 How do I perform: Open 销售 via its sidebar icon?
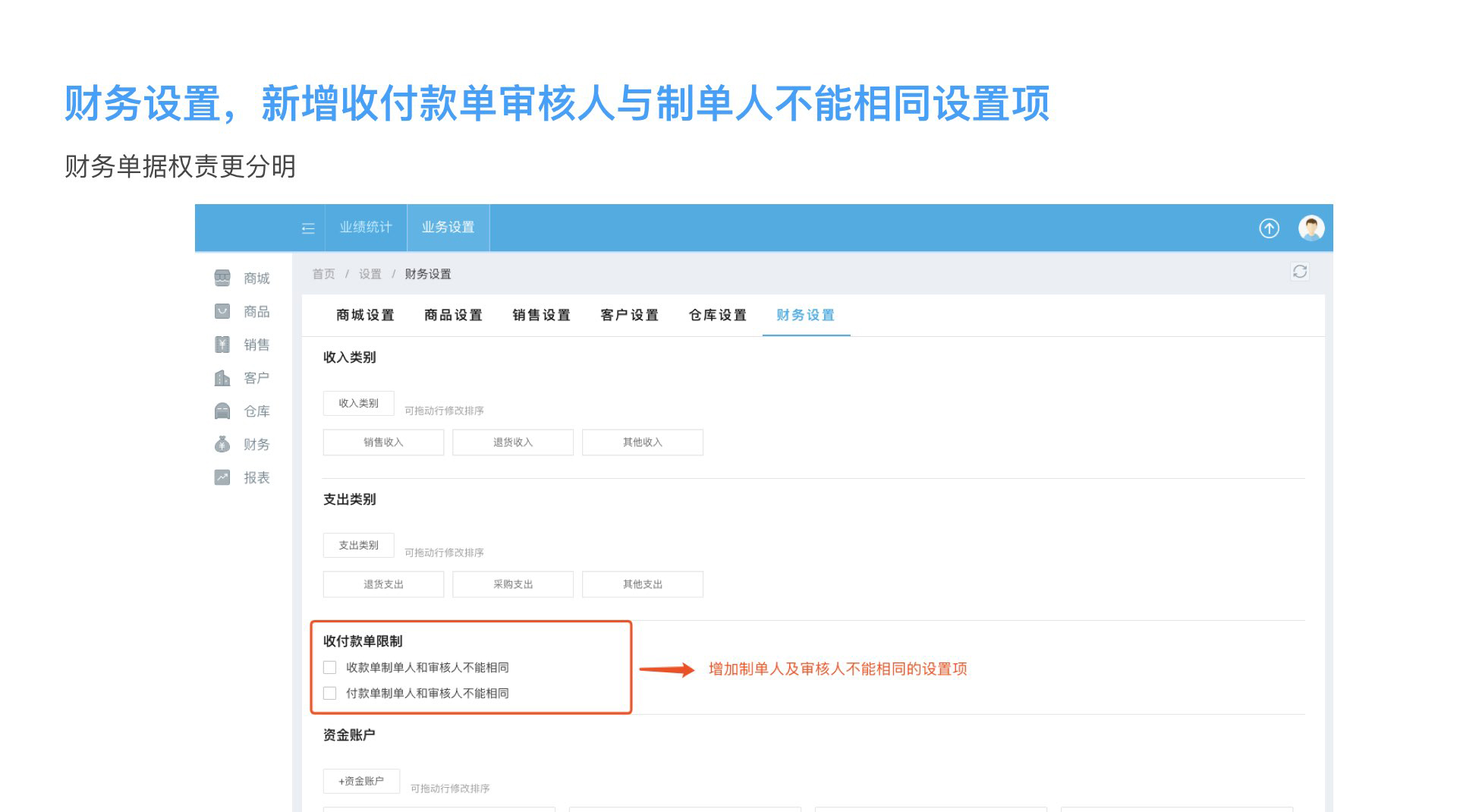(x=222, y=345)
